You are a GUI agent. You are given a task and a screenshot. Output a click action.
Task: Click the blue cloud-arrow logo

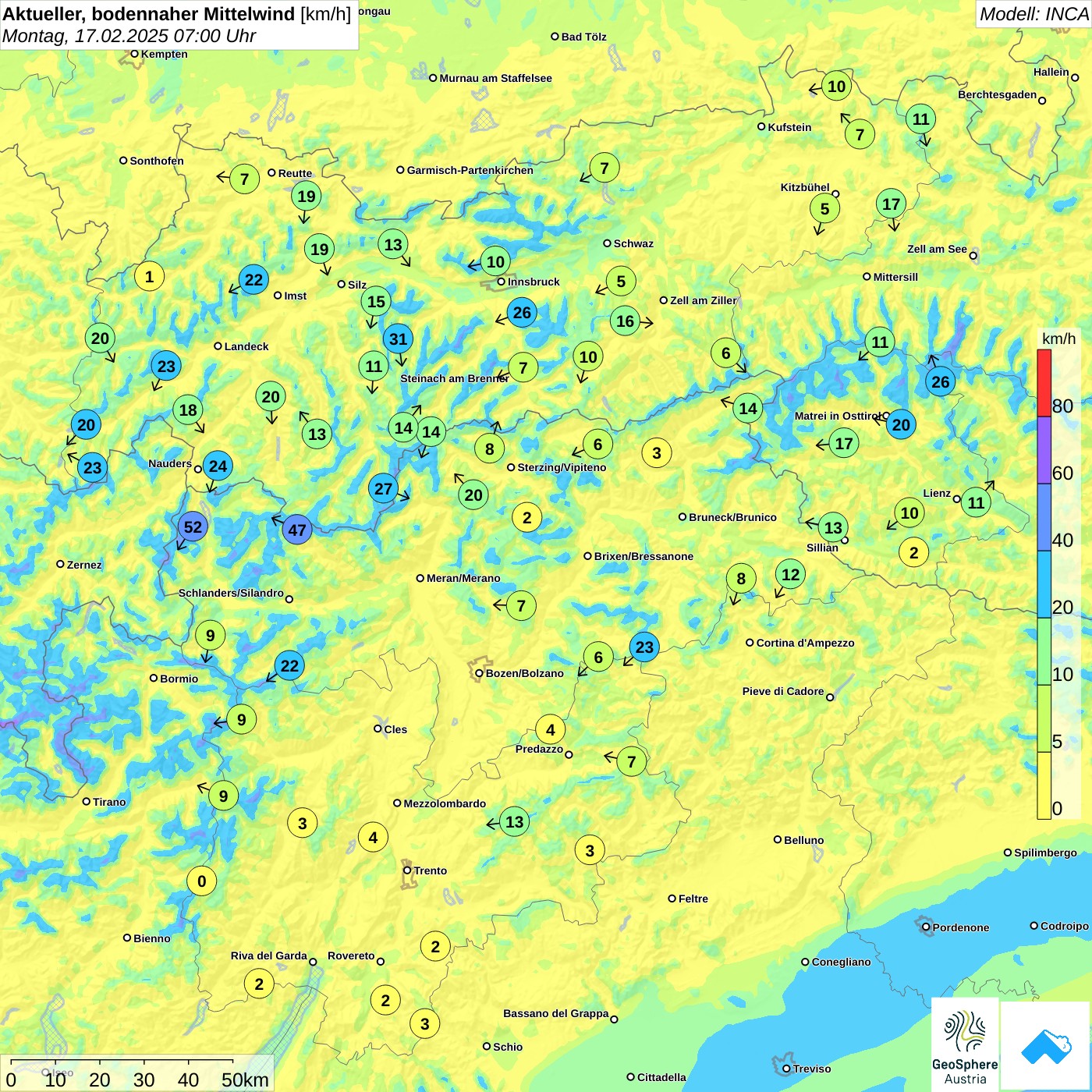(1045, 1046)
